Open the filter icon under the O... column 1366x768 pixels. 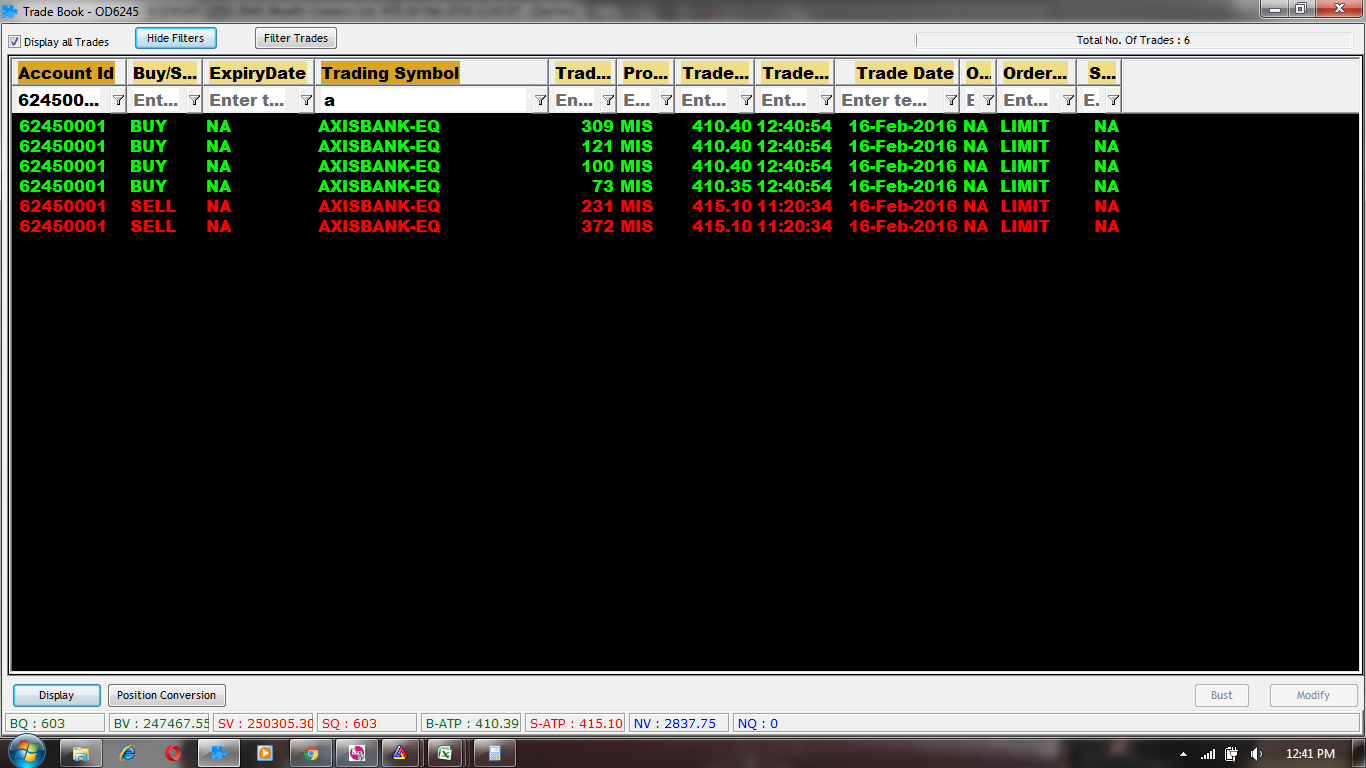(x=988, y=100)
